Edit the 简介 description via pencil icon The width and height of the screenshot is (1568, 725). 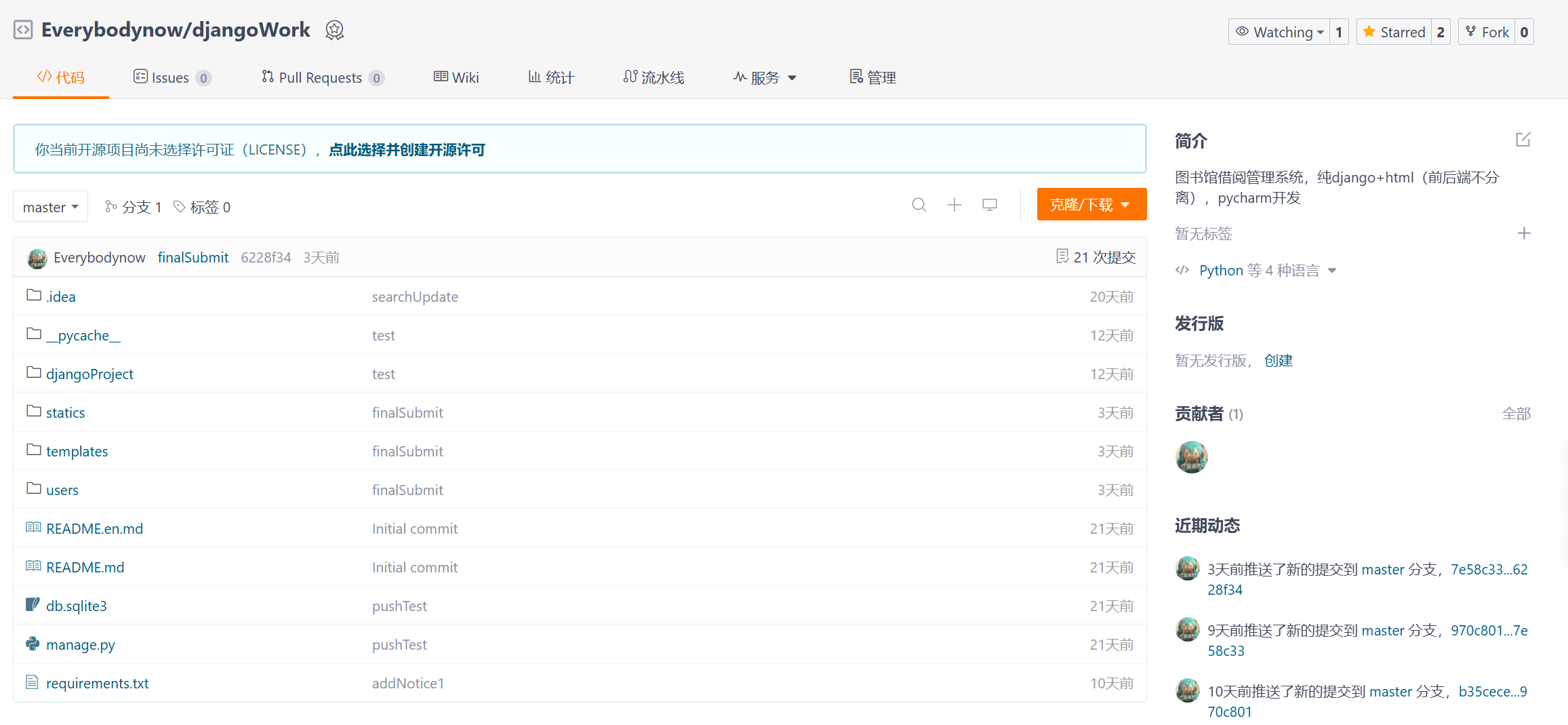(1523, 139)
